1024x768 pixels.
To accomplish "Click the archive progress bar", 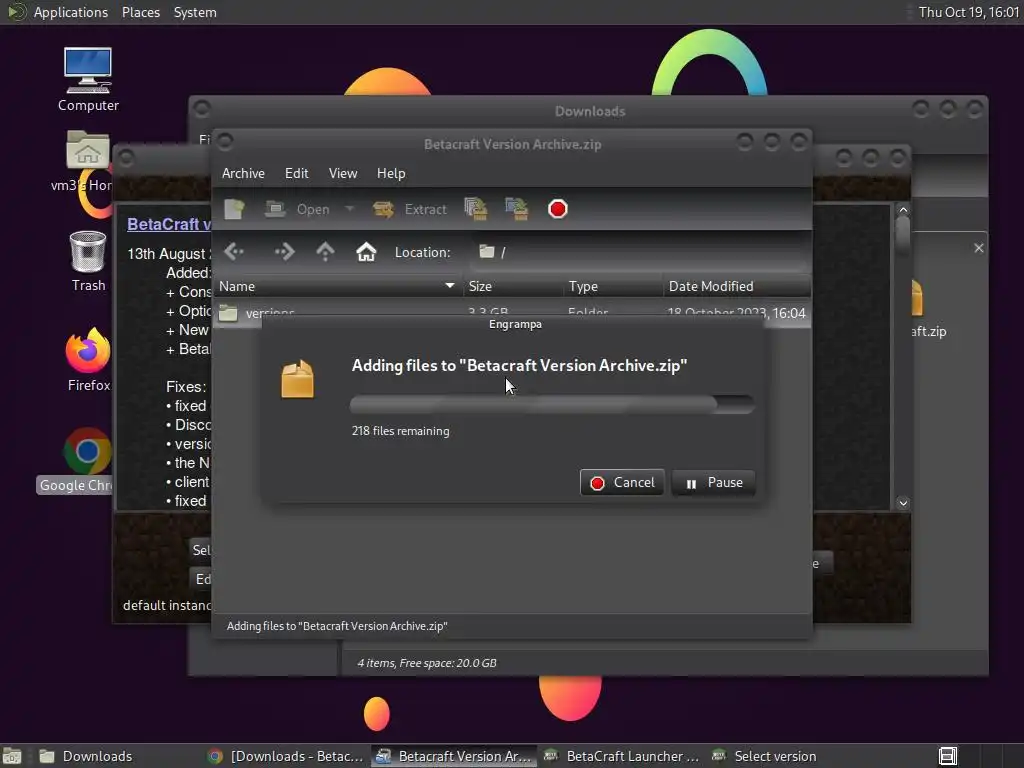I will (552, 404).
